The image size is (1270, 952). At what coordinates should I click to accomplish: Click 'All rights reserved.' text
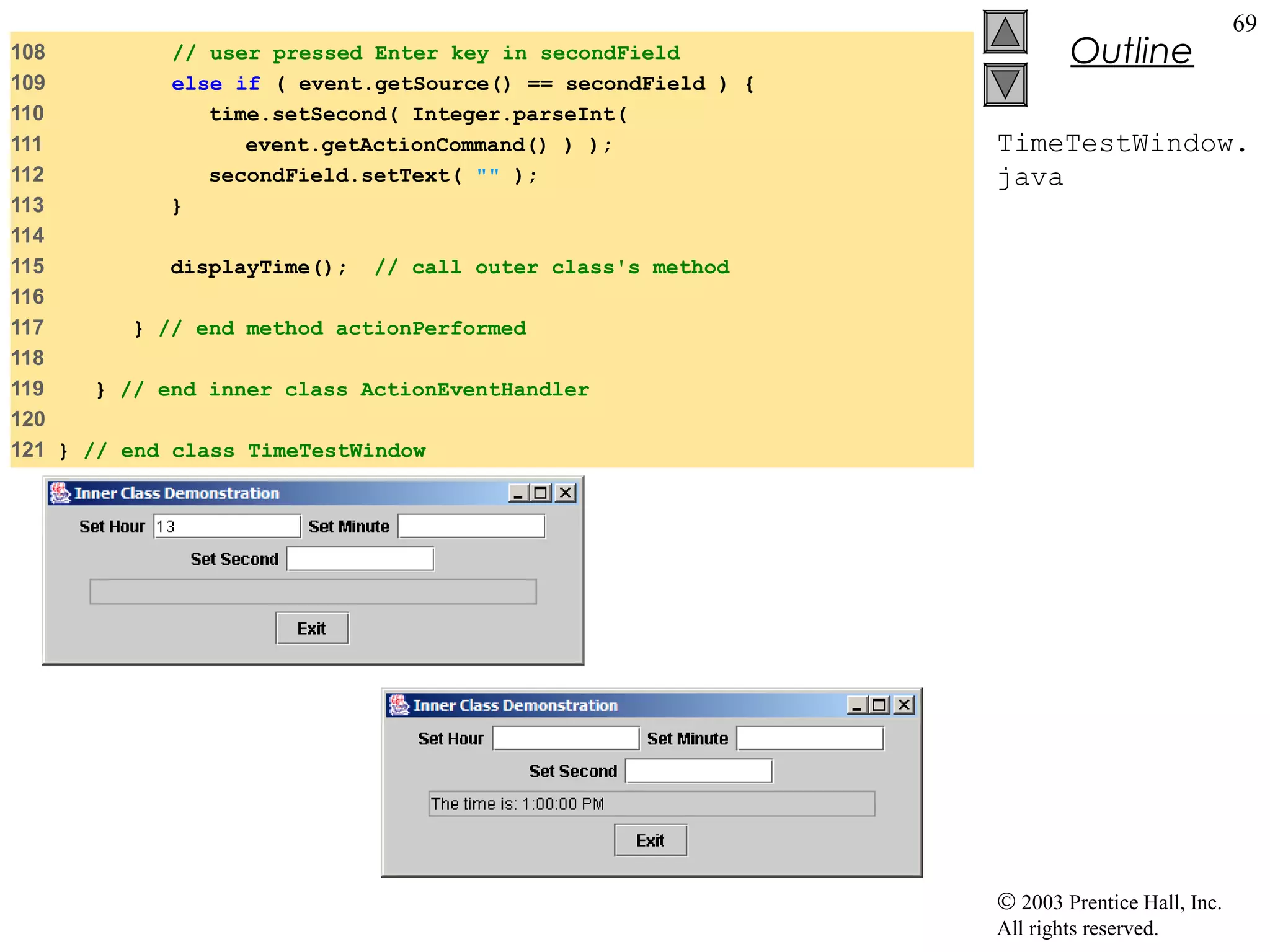click(x=1077, y=928)
